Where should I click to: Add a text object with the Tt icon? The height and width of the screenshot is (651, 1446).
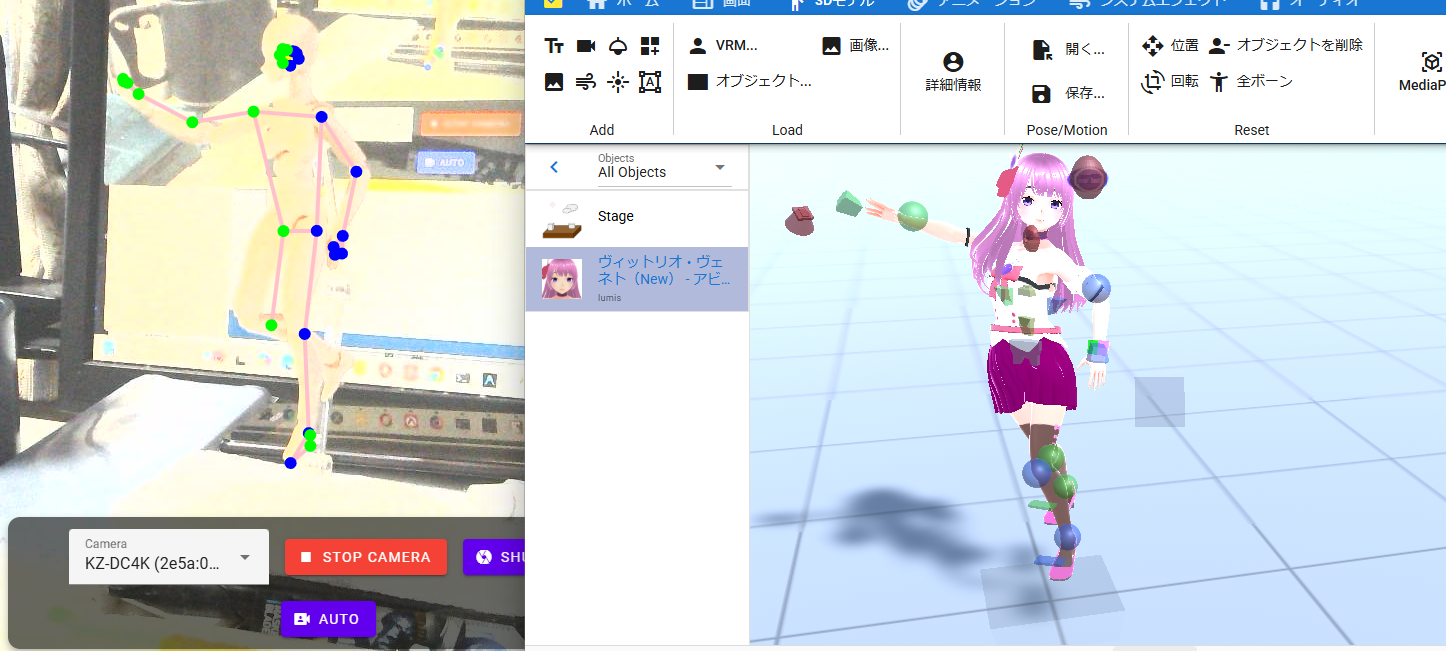(x=554, y=46)
